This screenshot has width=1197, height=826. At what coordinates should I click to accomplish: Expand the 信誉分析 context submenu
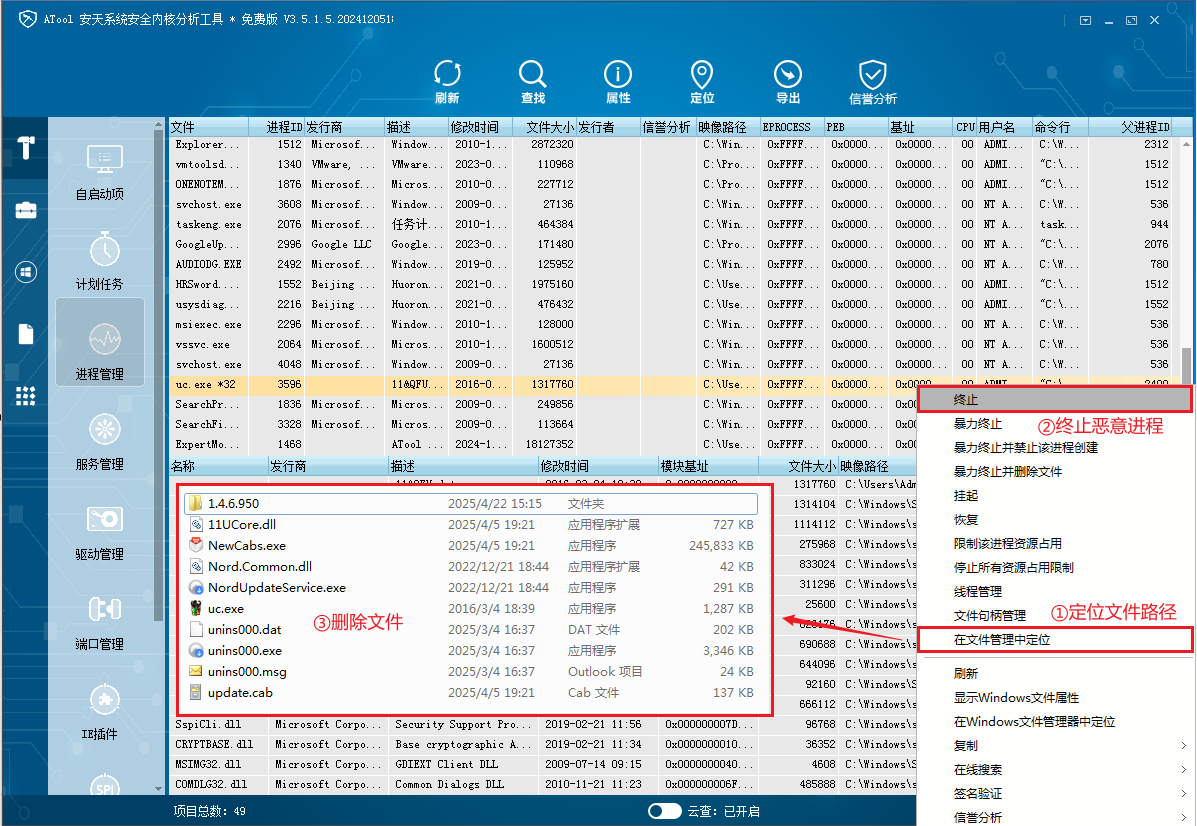(1057, 817)
